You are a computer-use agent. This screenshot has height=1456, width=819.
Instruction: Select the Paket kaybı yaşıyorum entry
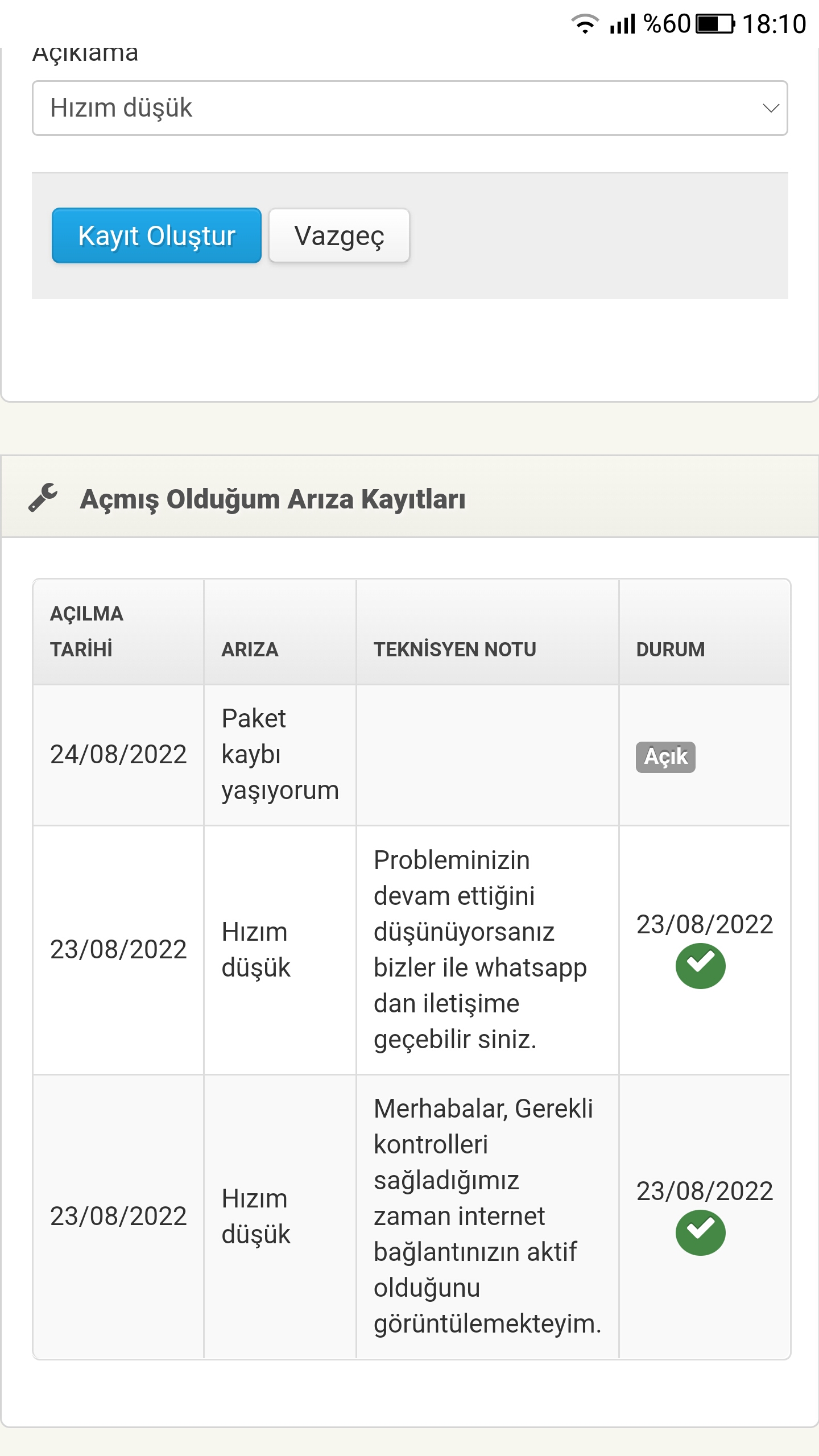(280, 755)
